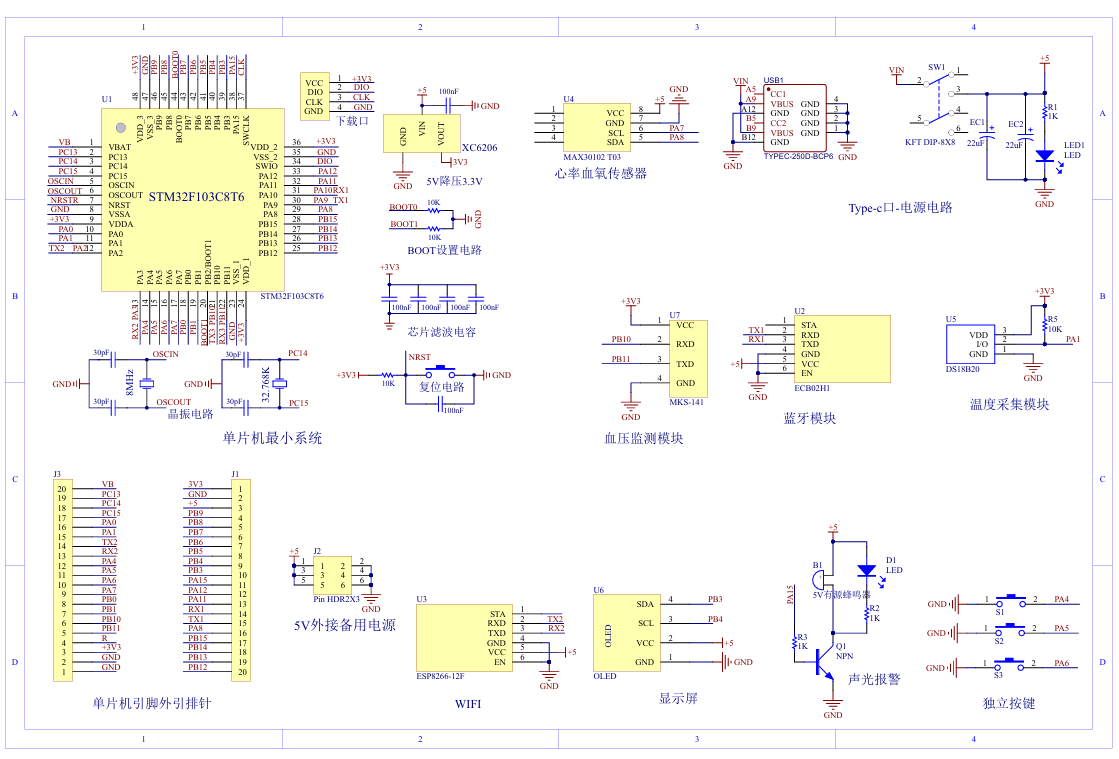Screen dimensions: 1119x759
Task: Click the NPN transistor Q1
Action: [x=825, y=662]
